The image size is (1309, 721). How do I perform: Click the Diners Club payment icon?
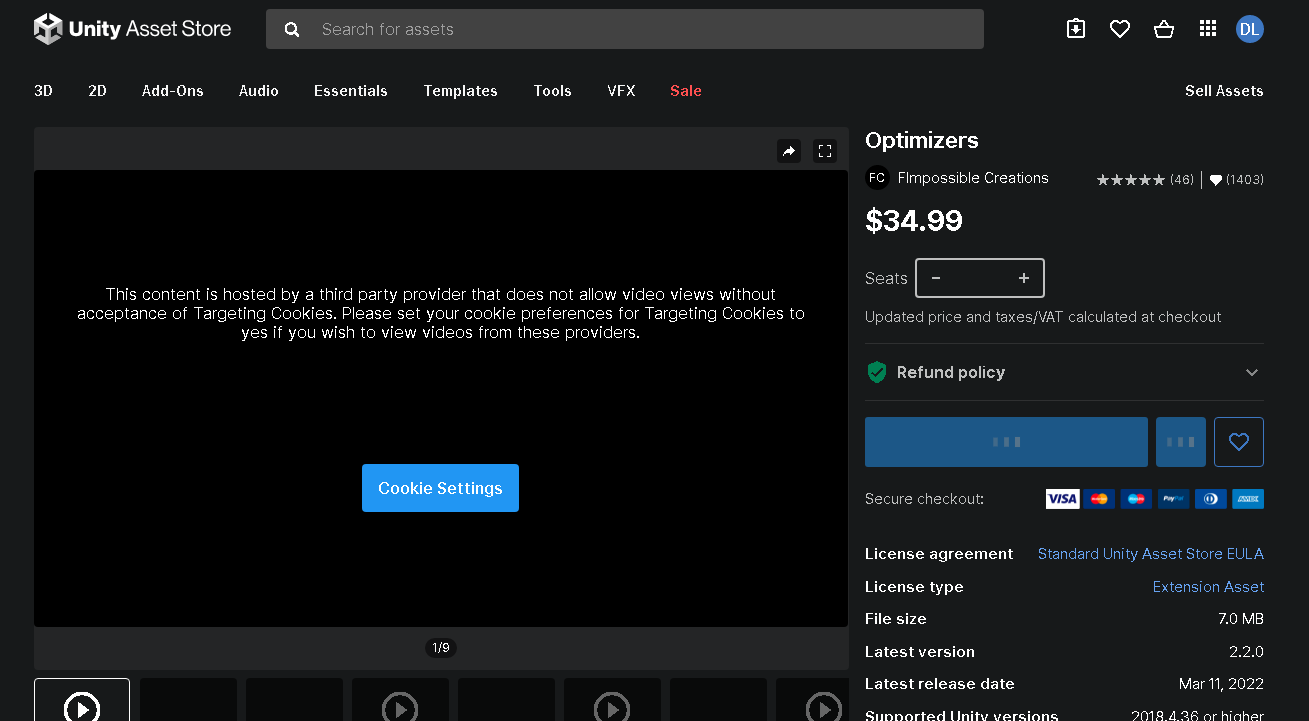click(x=1210, y=499)
